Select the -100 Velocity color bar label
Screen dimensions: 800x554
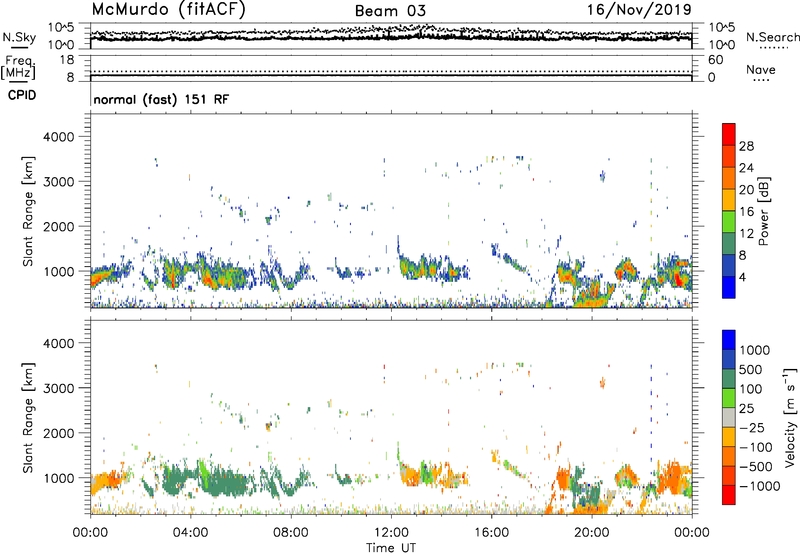click(757, 447)
